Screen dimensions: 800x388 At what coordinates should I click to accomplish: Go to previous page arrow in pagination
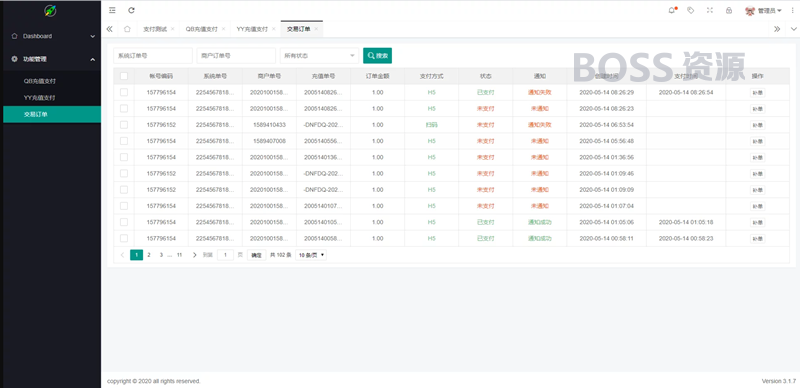point(122,255)
